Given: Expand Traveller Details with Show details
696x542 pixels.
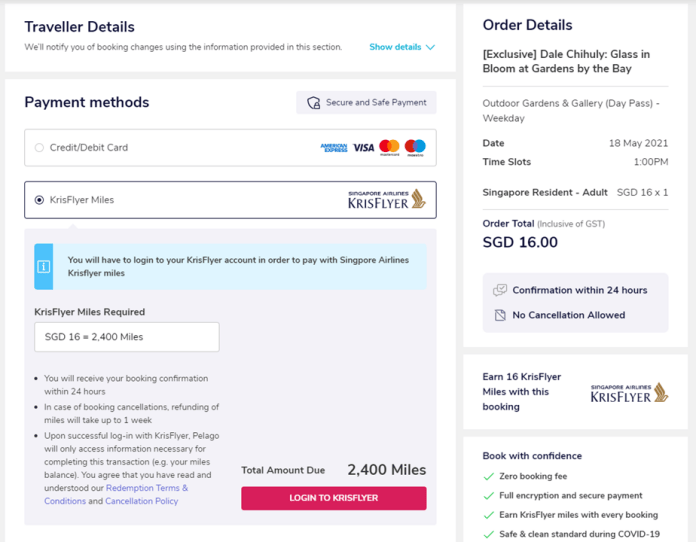Looking at the screenshot, I should 395,47.
